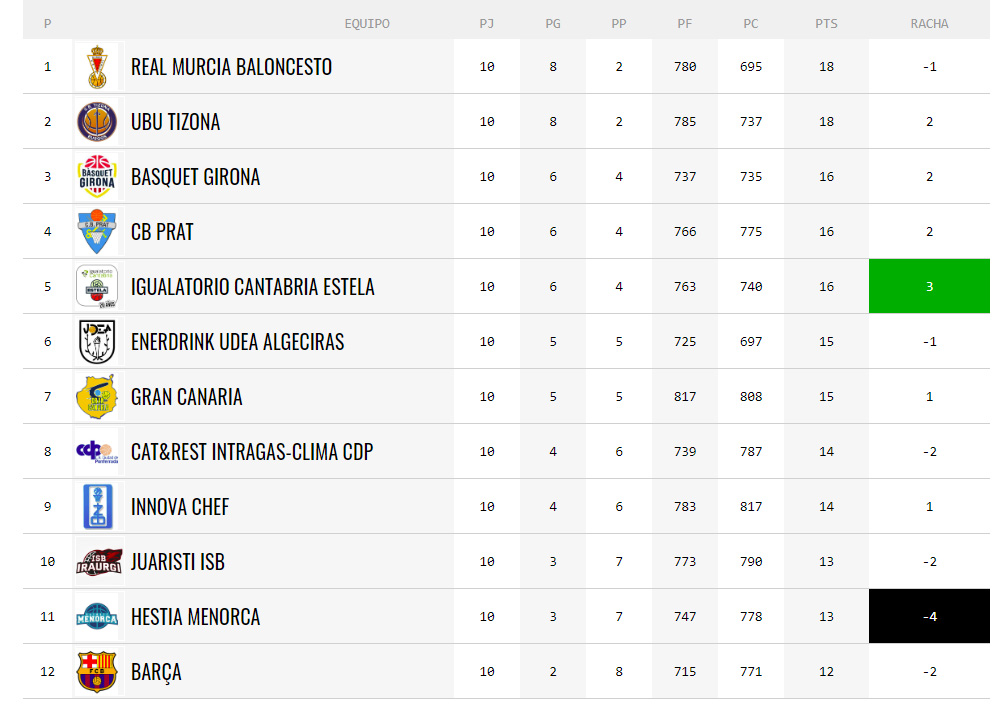Click the Real Murcia Baloncesto crest logo
This screenshot has height=714, width=1007.
(97, 67)
